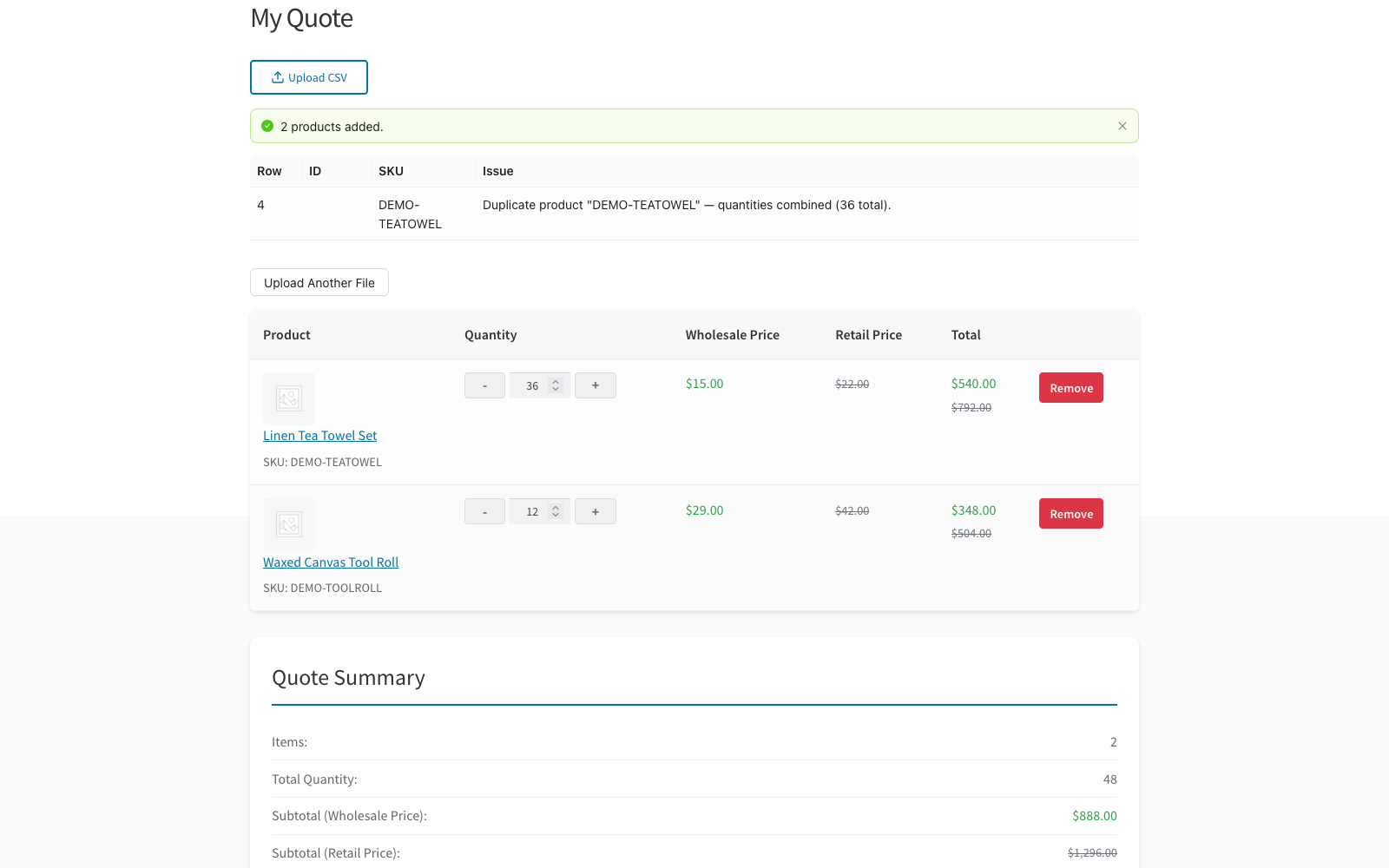Open the Linen Tea Towel Set link
Image resolution: width=1389 pixels, height=868 pixels.
click(320, 436)
